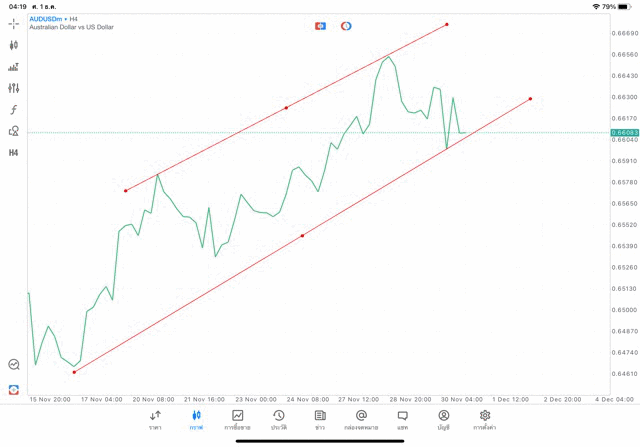The width and height of the screenshot is (640, 447).
Task: Open the แชท chat tab
Action: [x=402, y=419]
